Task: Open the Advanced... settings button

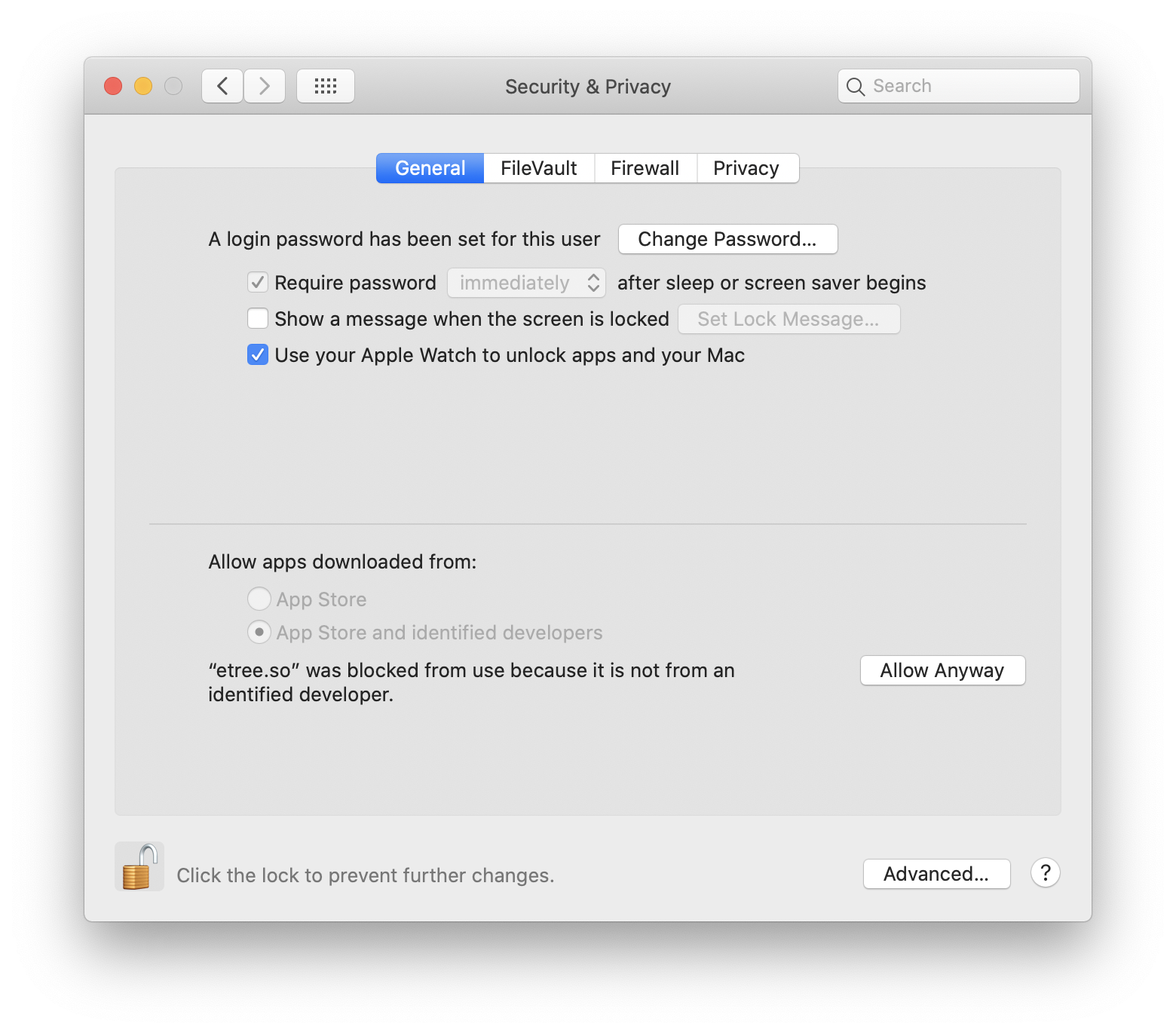Action: 936,874
